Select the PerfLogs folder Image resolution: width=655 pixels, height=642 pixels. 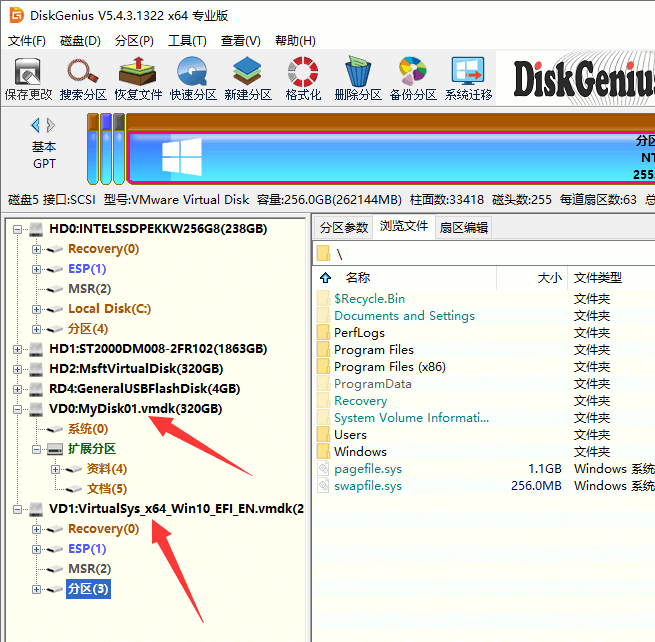[359, 332]
